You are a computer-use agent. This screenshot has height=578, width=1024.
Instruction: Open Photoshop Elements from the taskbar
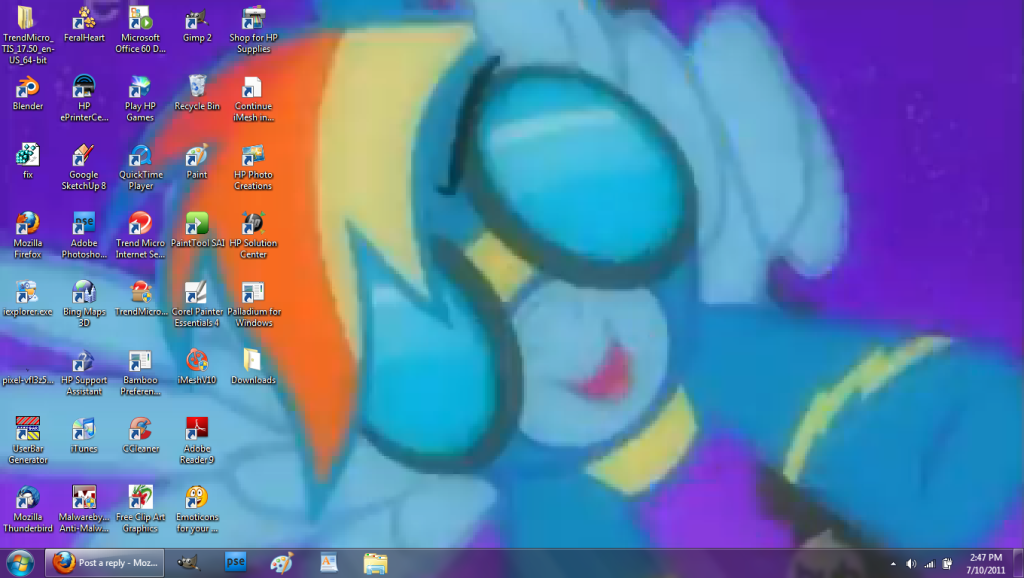[235, 562]
